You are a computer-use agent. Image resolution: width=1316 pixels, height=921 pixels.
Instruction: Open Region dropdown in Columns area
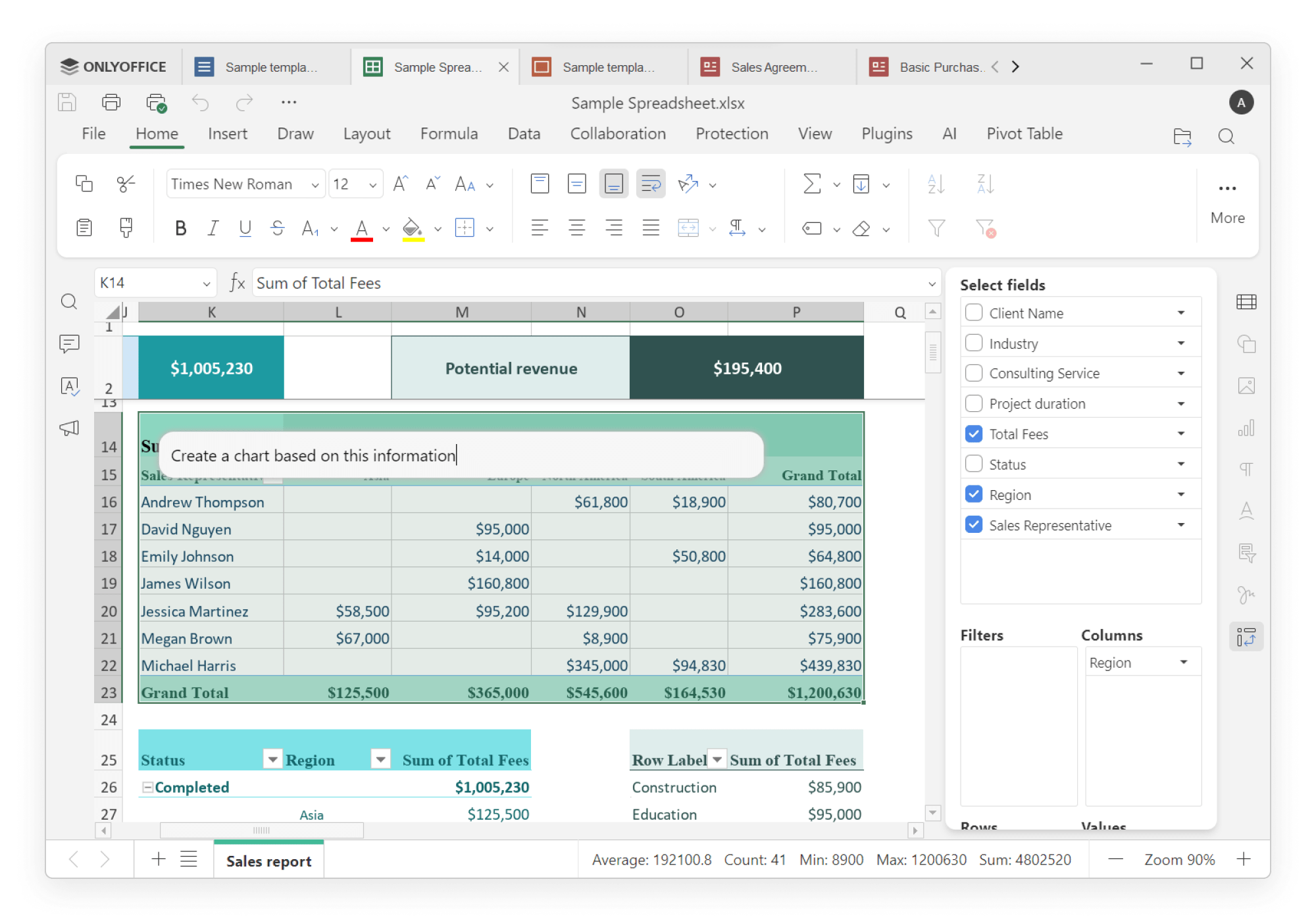click(1184, 662)
